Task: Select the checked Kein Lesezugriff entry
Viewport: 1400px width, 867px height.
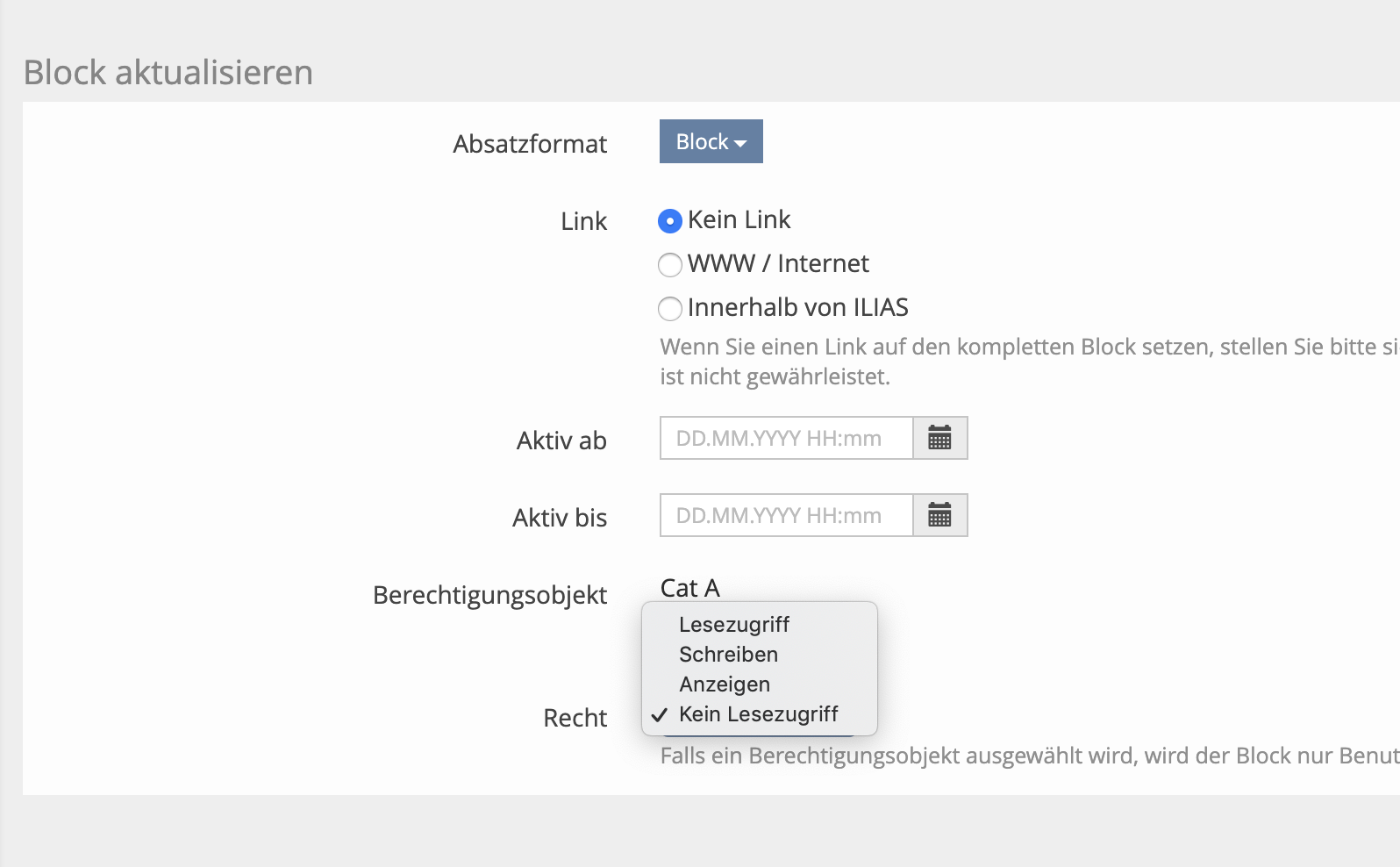Action: (x=758, y=714)
